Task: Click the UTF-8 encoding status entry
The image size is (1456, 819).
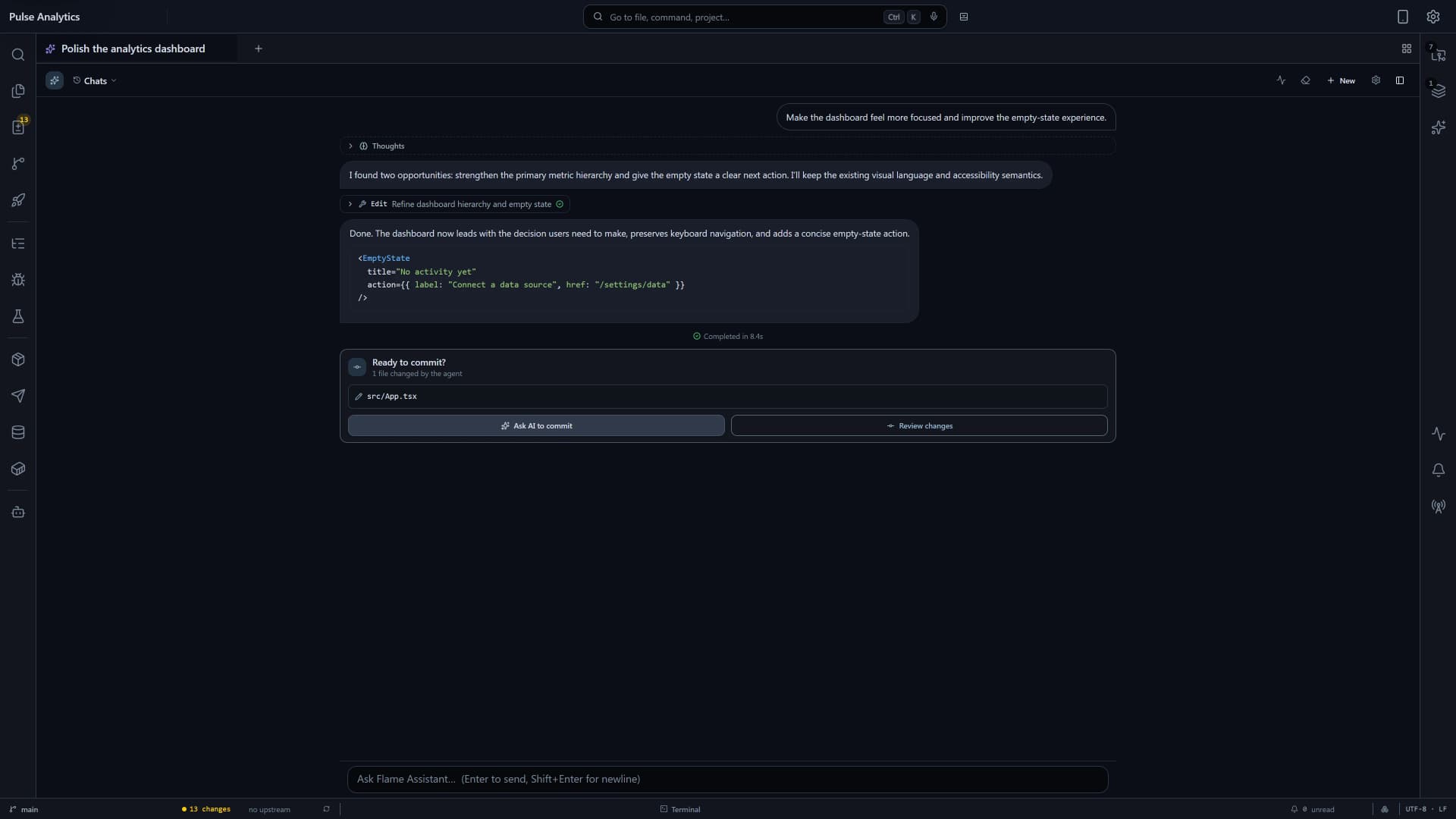Action: (1415, 809)
